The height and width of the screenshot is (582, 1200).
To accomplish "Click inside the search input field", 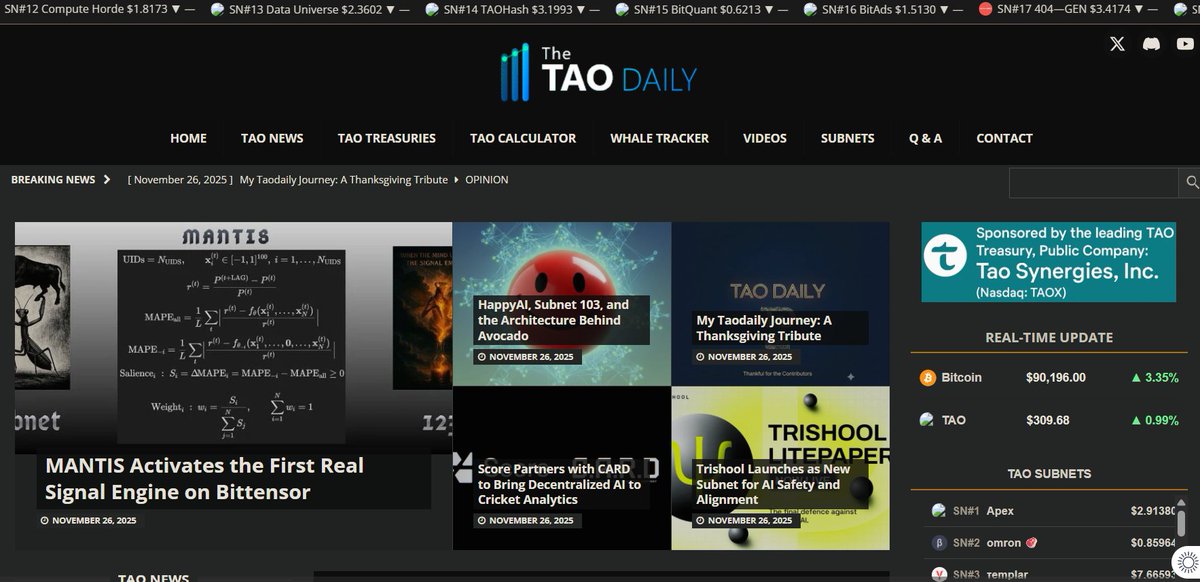I will (x=1095, y=183).
